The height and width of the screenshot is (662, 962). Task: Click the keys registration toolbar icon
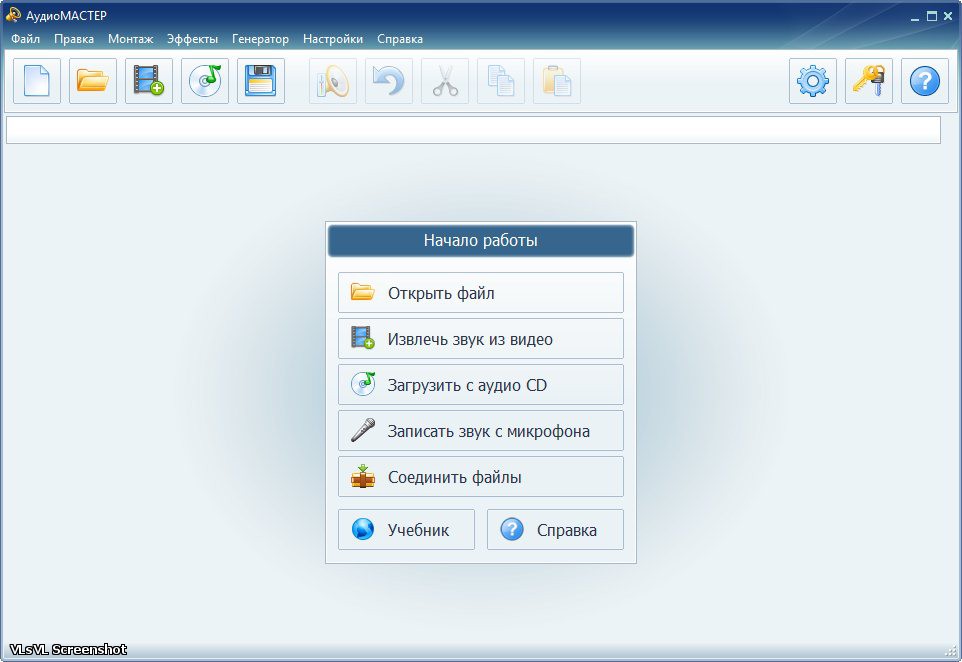click(869, 81)
